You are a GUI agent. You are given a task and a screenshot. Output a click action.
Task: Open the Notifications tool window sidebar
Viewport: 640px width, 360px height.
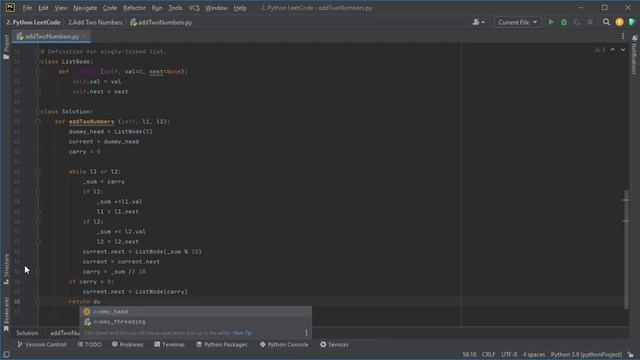point(634,55)
